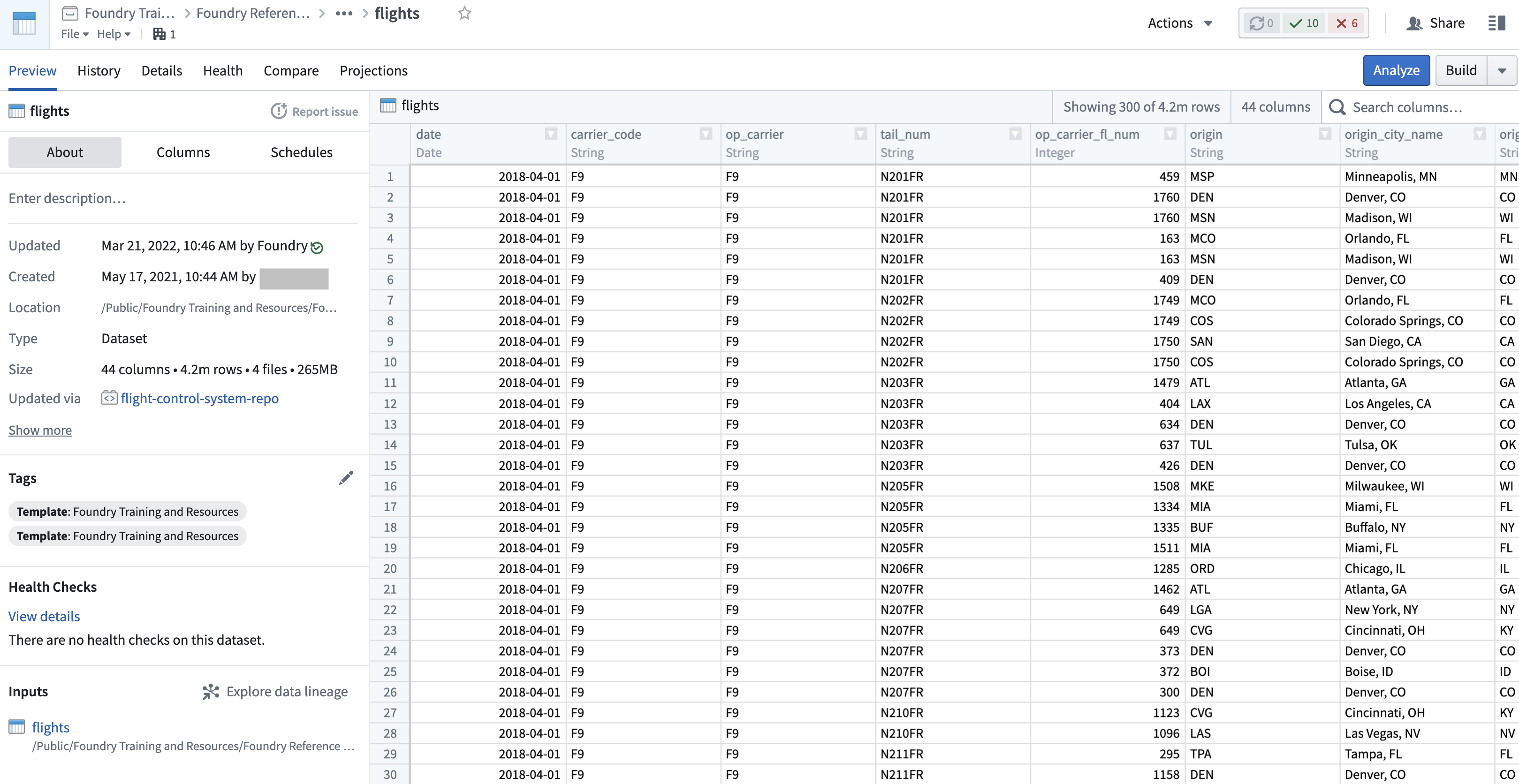The height and width of the screenshot is (784, 1519).
Task: Click the passed checks count 10
Action: point(1304,23)
